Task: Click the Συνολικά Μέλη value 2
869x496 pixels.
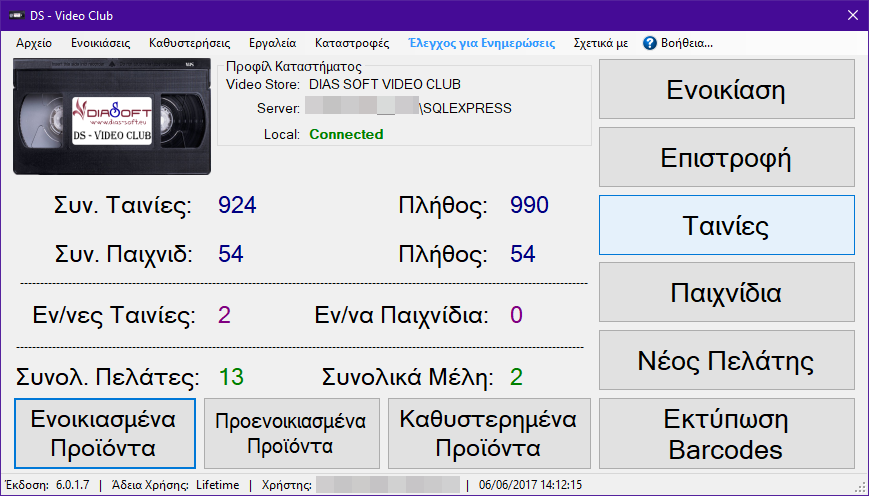Action: (516, 377)
